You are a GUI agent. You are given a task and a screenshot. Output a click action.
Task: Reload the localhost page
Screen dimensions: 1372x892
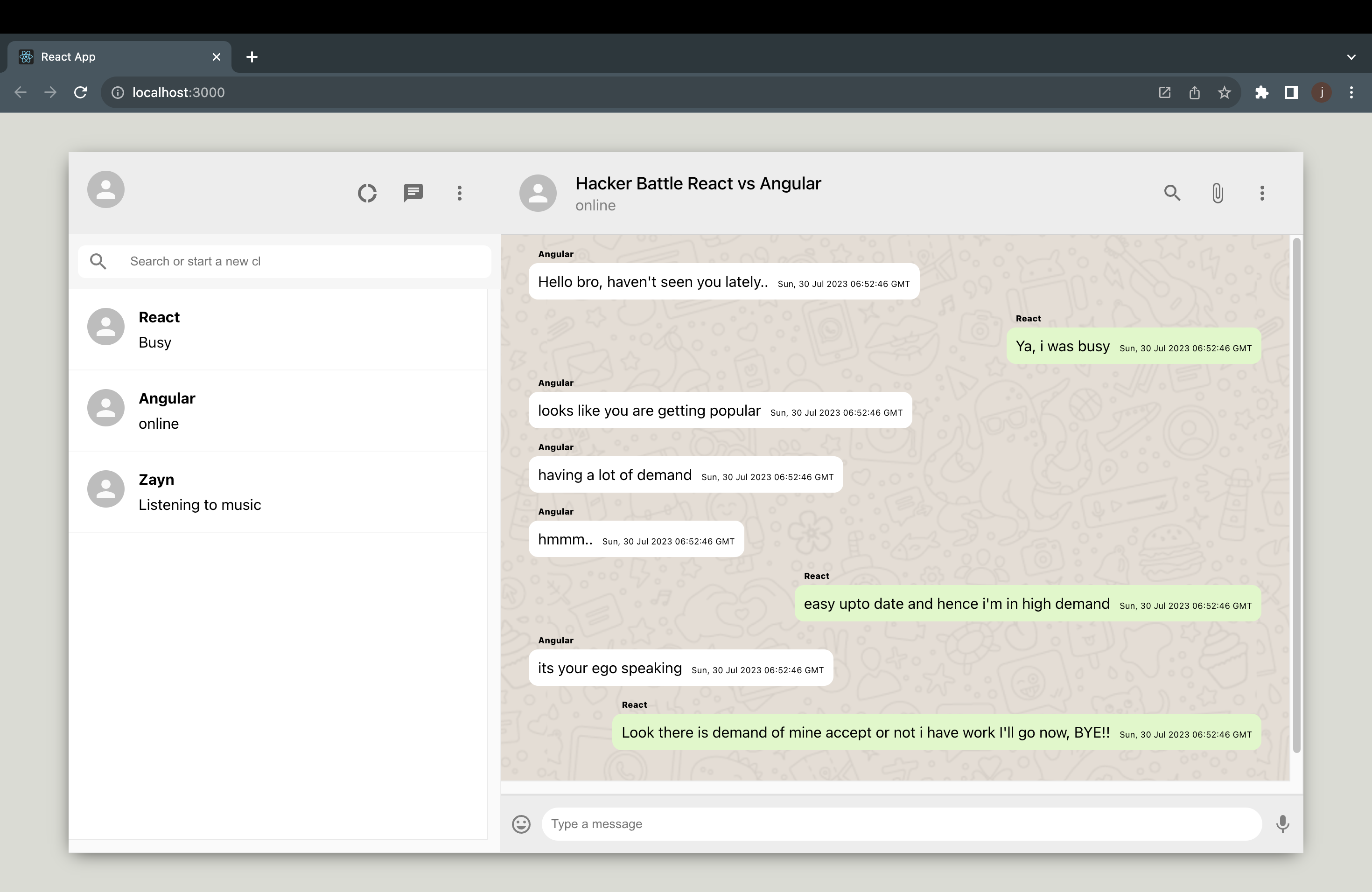pos(81,93)
